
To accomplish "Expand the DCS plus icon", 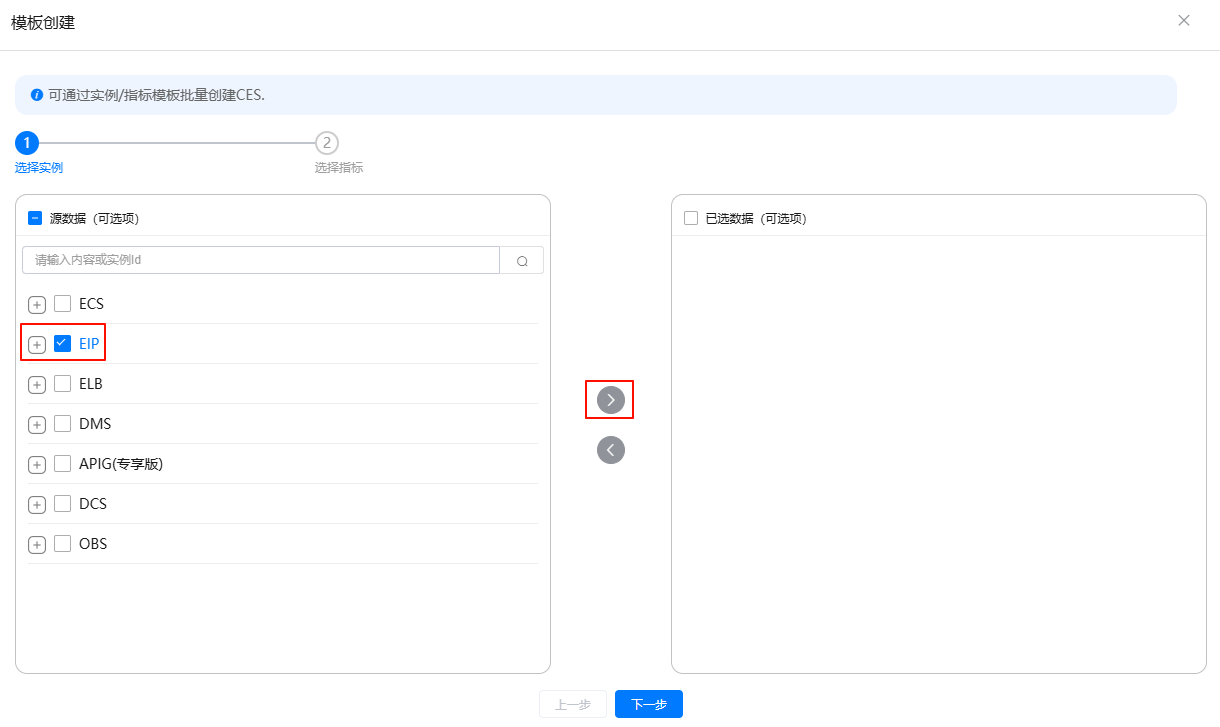I will point(37,505).
